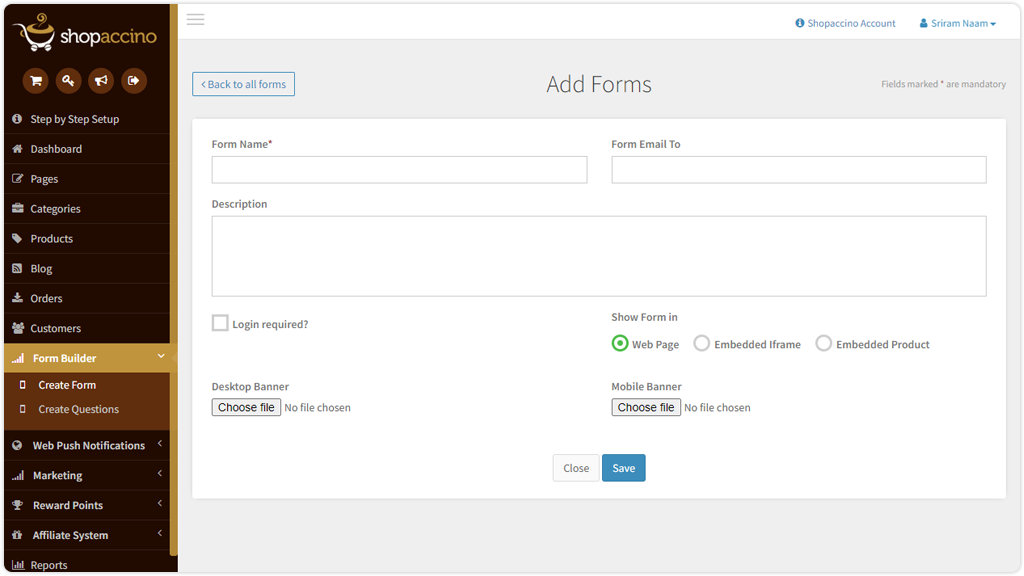Click Back to all forms
This screenshot has width=1024, height=576.
click(x=243, y=84)
